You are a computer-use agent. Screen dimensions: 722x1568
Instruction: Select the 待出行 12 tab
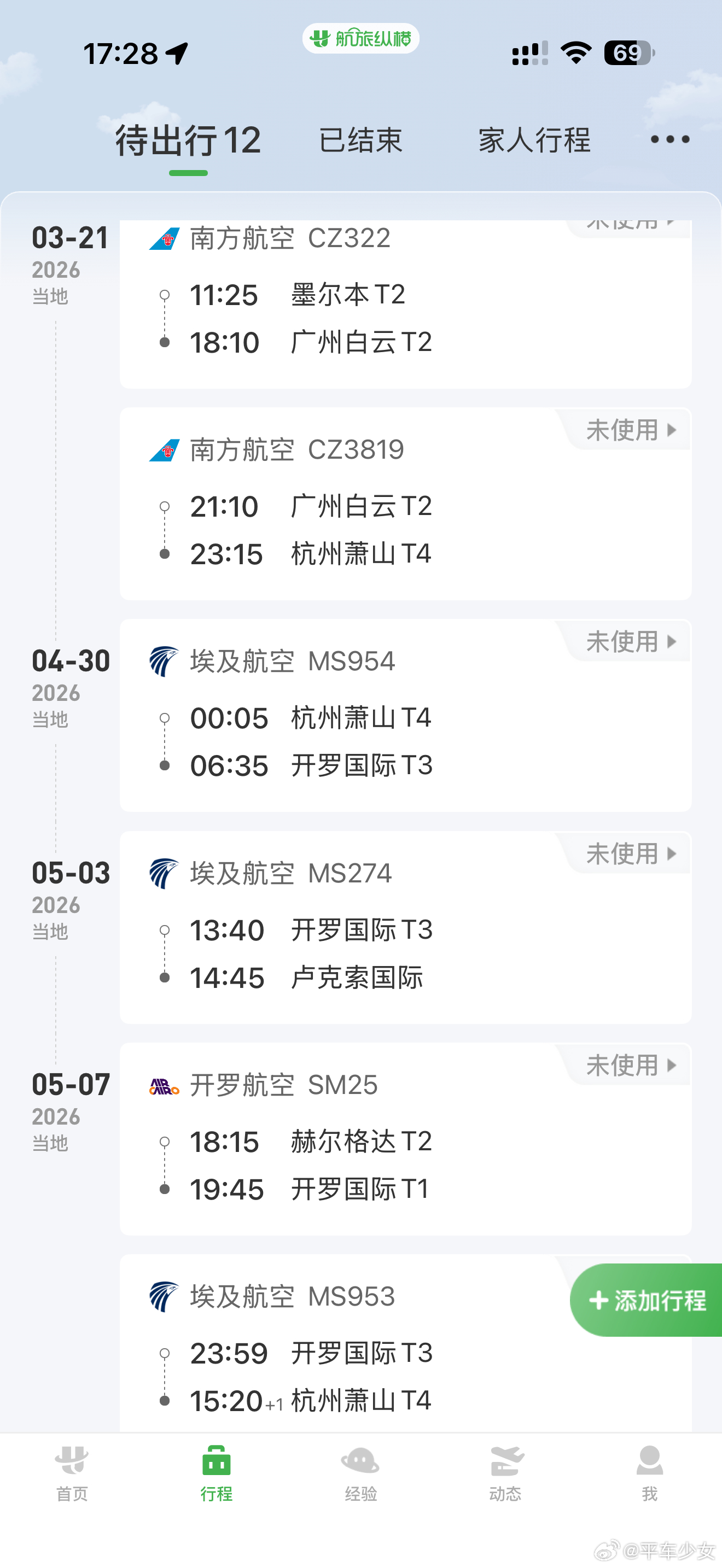[188, 141]
